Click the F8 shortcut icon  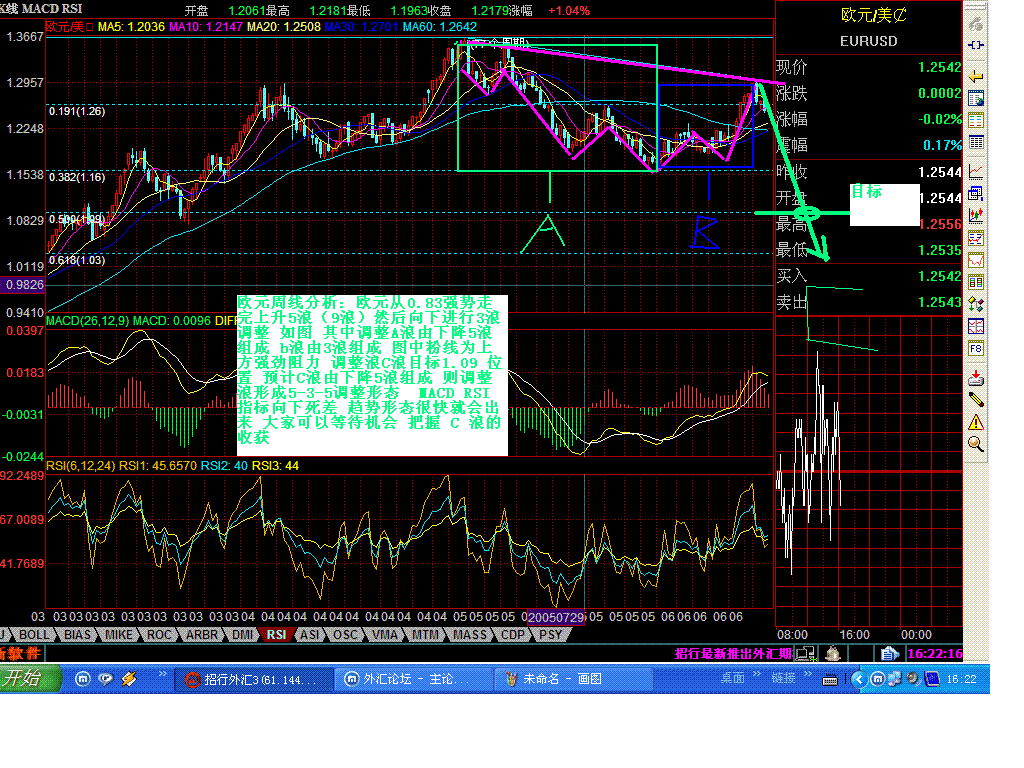point(976,348)
